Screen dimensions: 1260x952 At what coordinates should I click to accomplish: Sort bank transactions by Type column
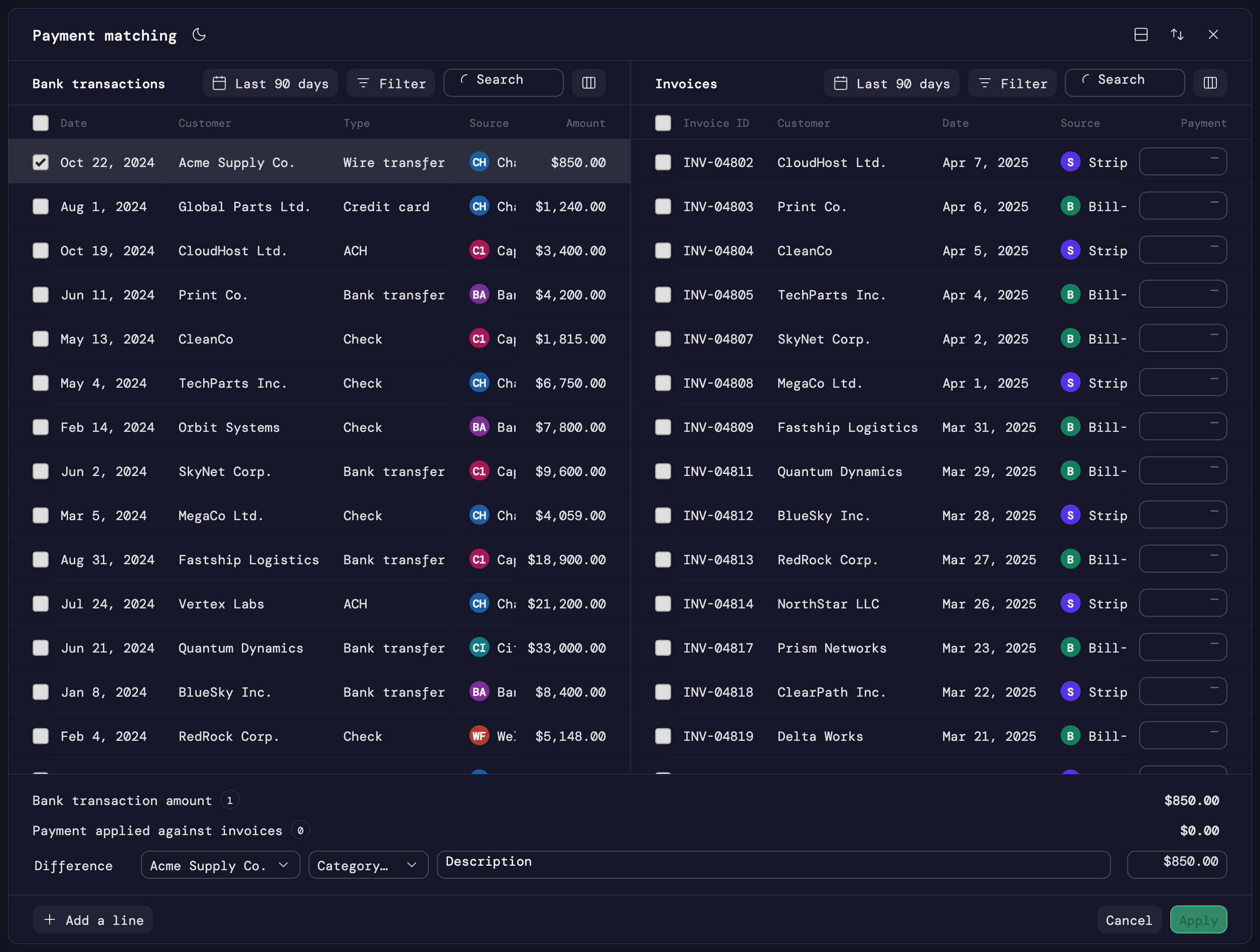coord(357,123)
